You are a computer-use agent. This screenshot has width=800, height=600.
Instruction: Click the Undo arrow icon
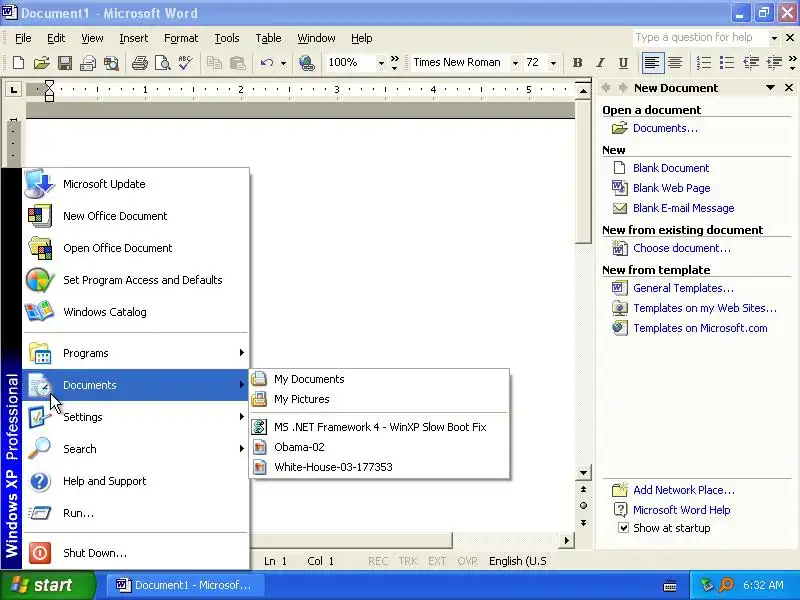pyautogui.click(x=267, y=63)
